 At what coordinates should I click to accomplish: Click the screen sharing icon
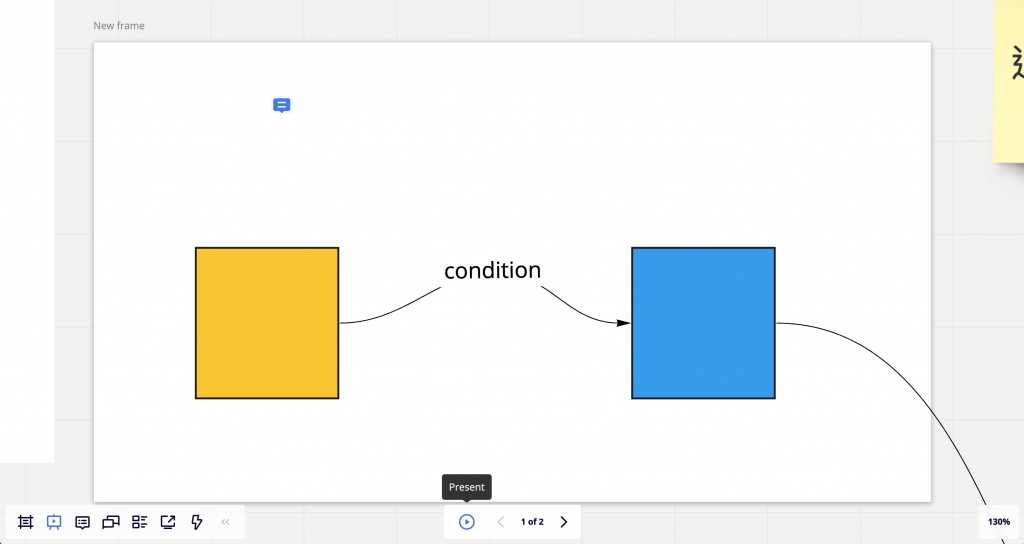(168, 522)
